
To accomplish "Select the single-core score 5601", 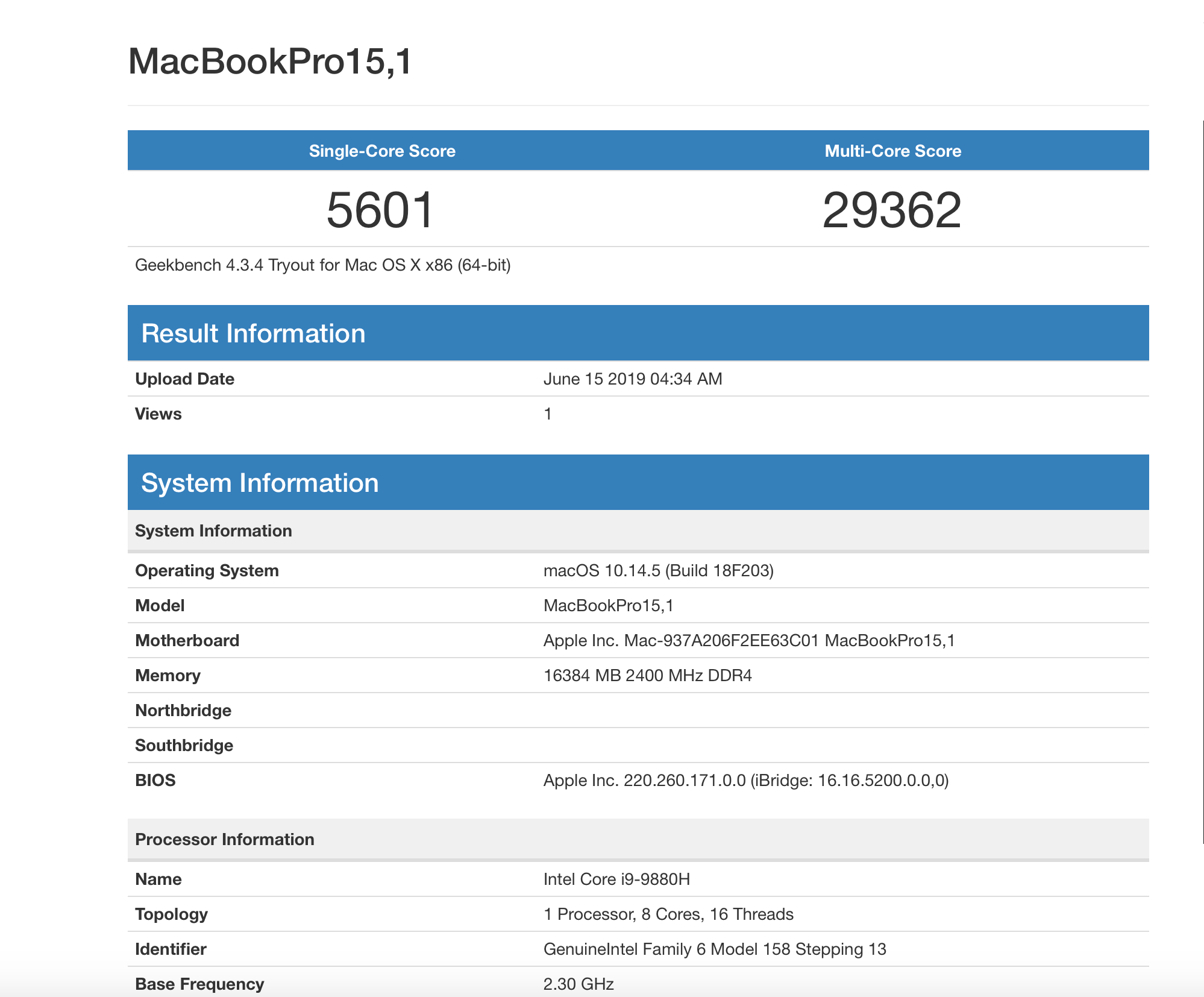I will pos(380,210).
